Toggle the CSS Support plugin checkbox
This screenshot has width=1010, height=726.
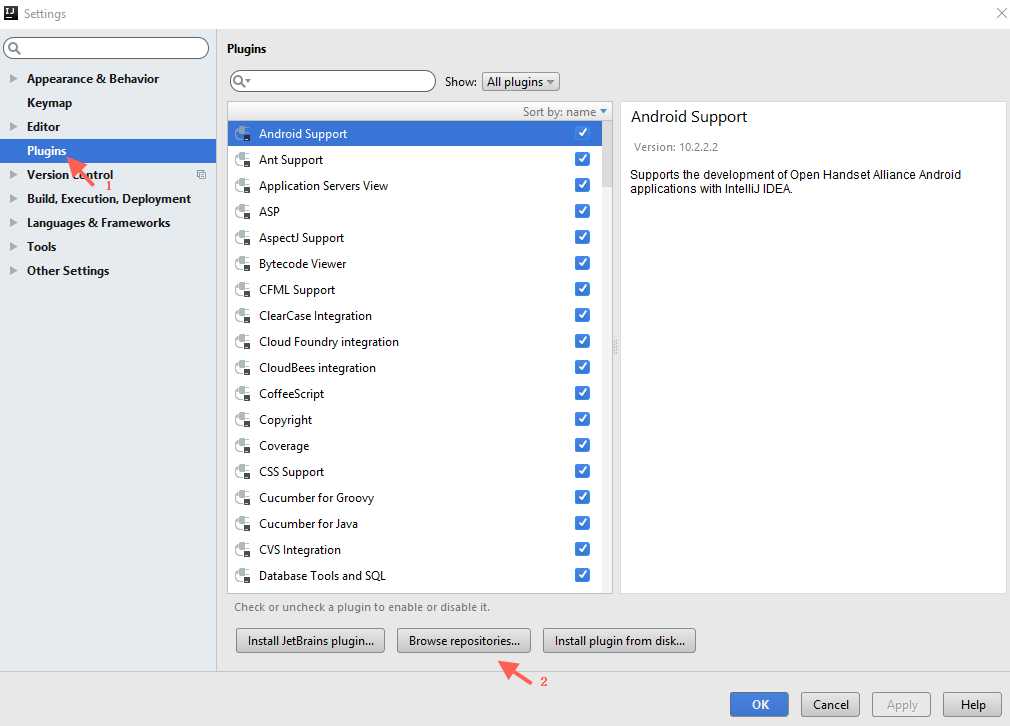(582, 471)
